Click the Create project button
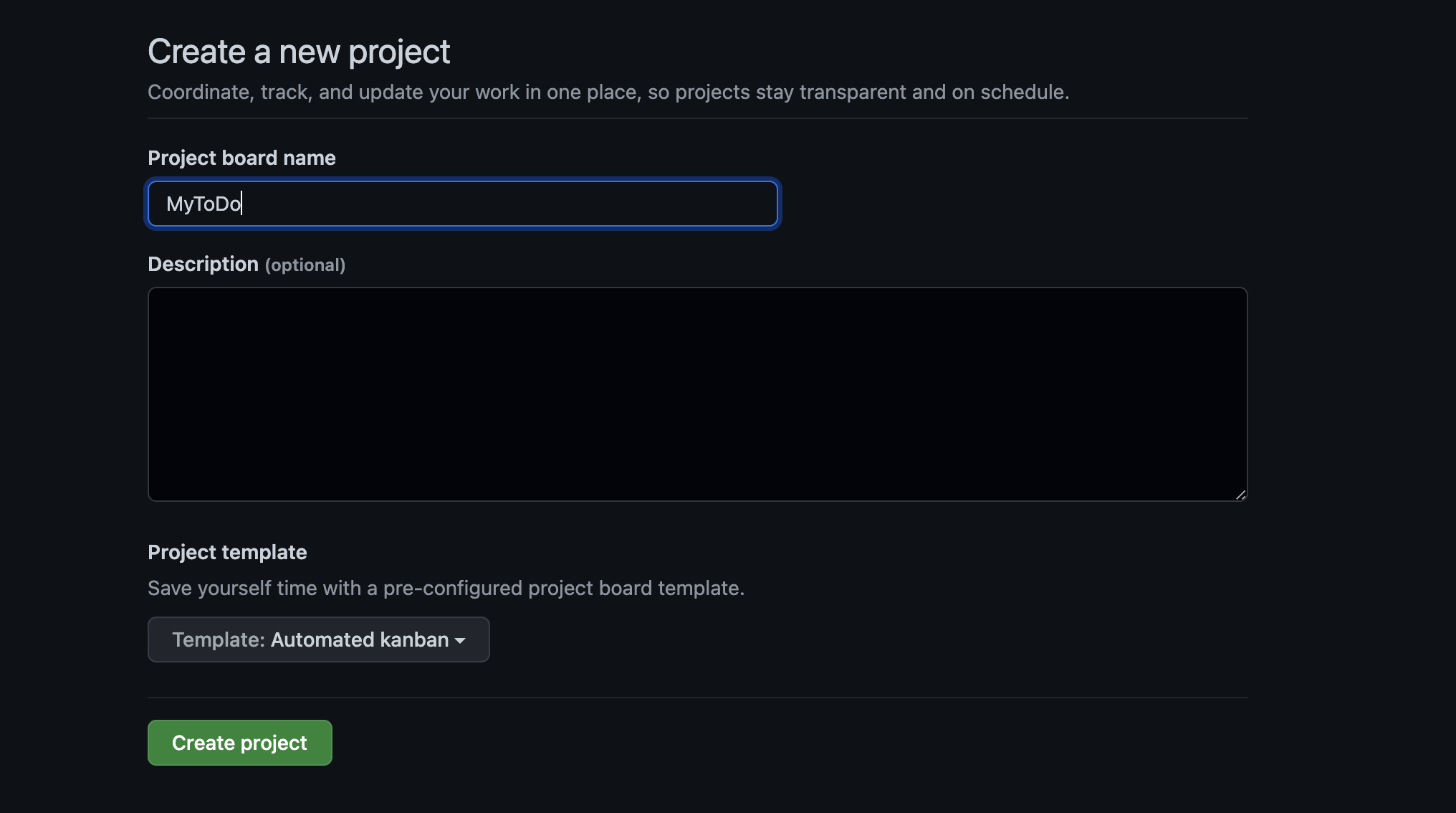 [239, 743]
